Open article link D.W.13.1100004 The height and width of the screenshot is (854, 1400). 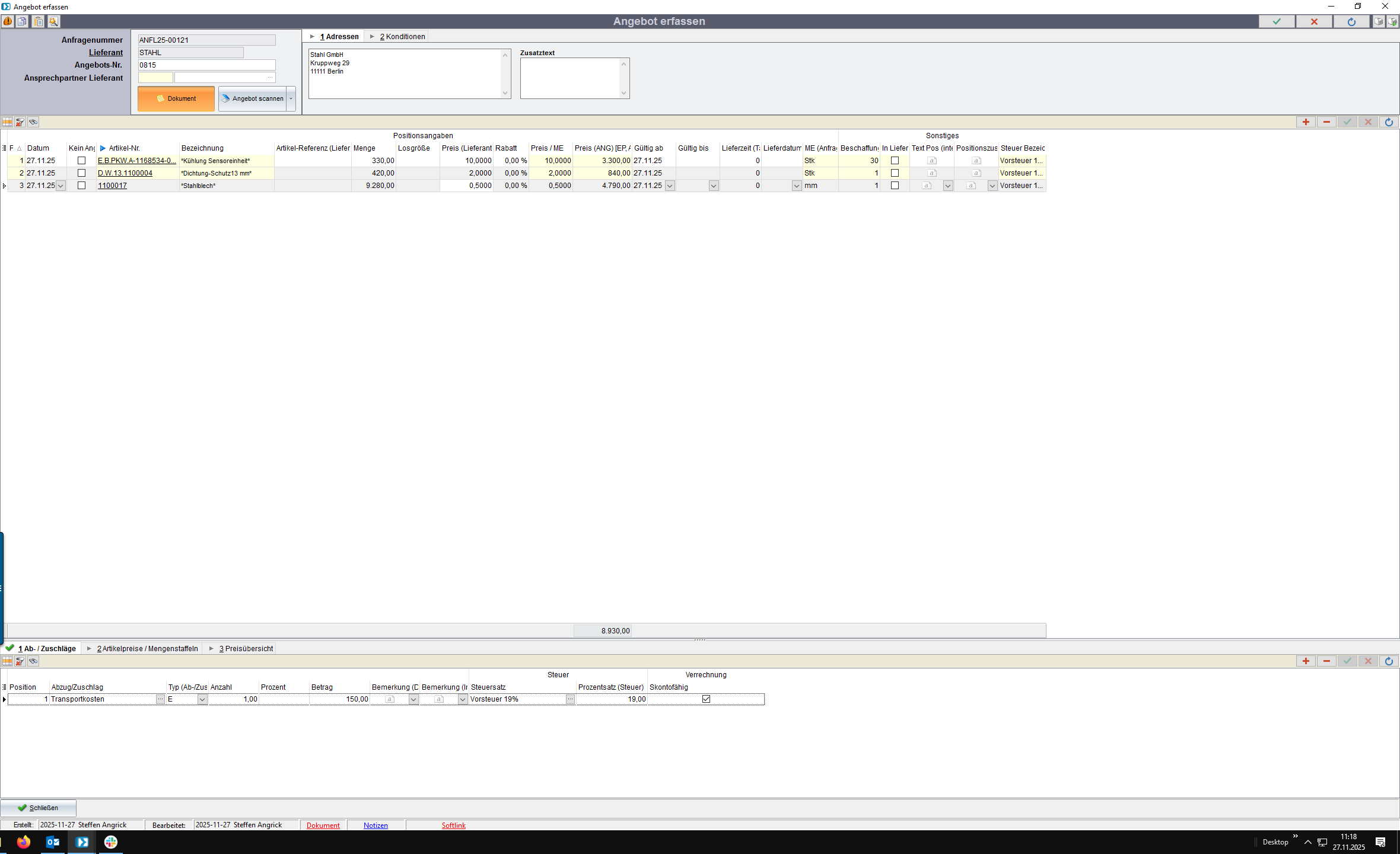[x=125, y=173]
